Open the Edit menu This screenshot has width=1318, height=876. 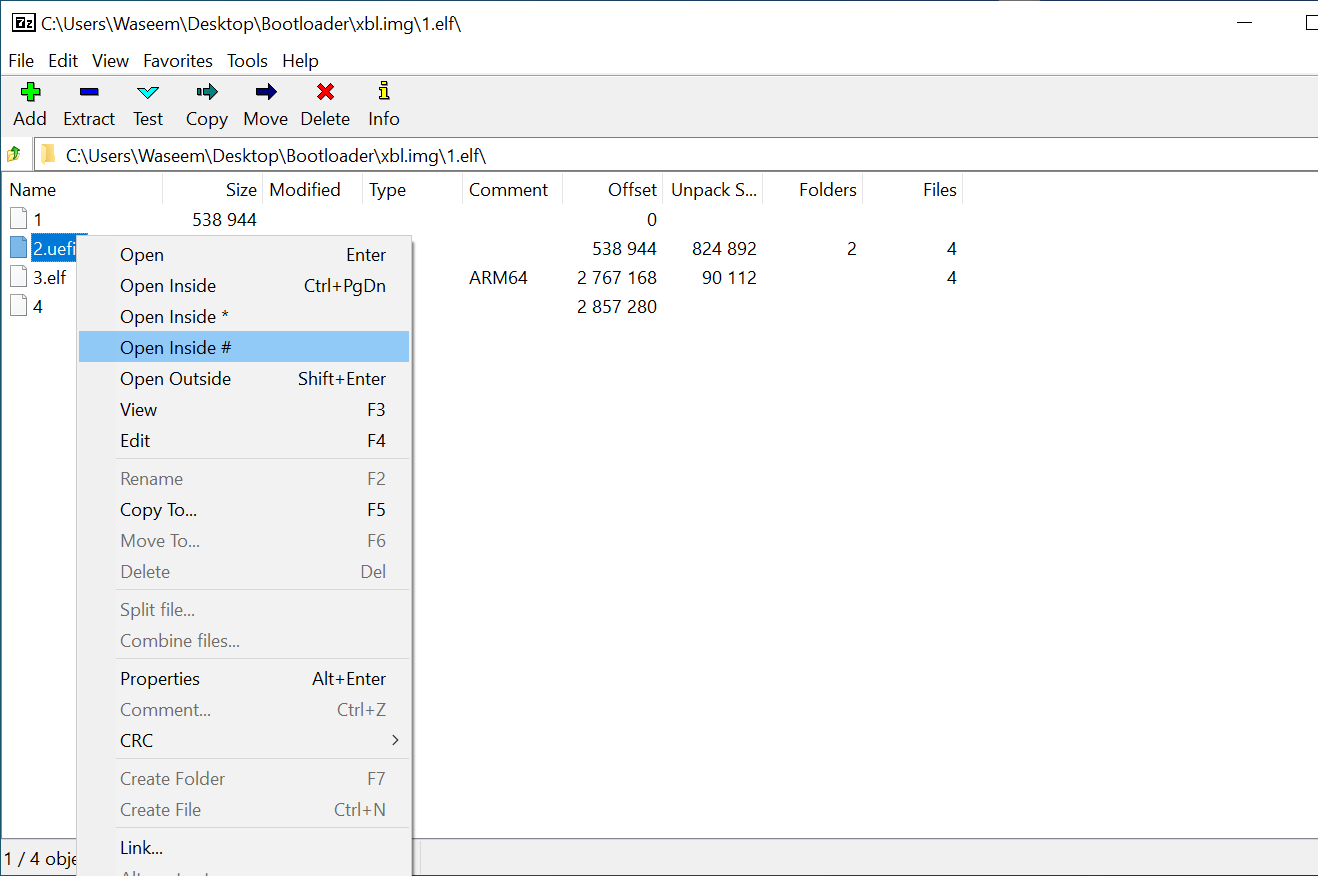point(63,61)
